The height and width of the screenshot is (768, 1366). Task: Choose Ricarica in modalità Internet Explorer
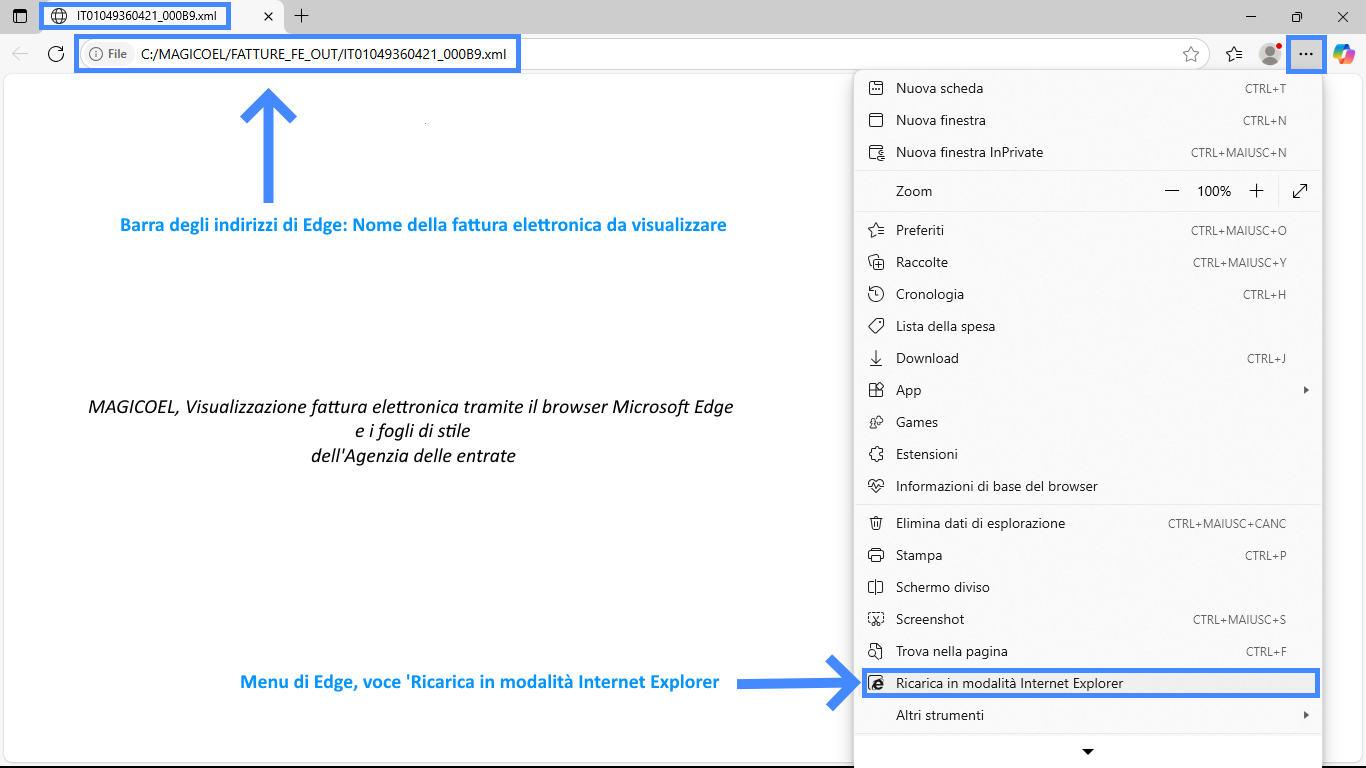[1088, 683]
